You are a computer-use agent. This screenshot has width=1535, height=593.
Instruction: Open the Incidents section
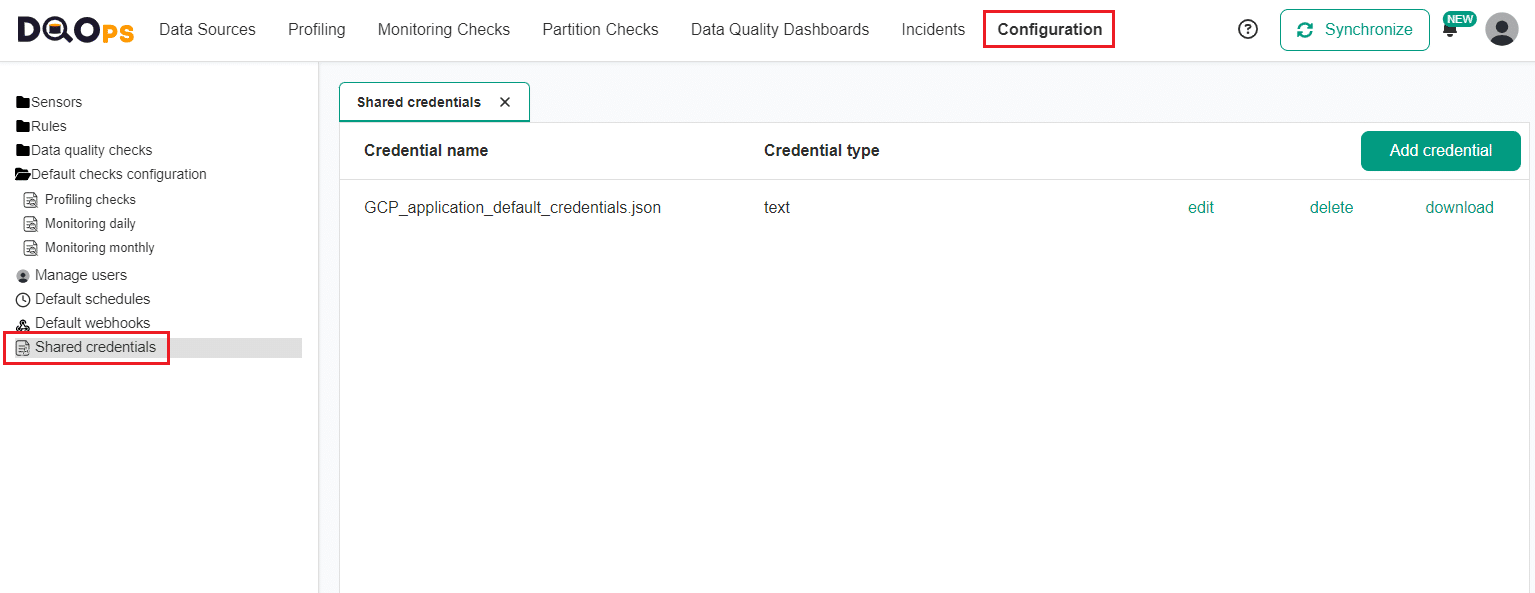933,30
